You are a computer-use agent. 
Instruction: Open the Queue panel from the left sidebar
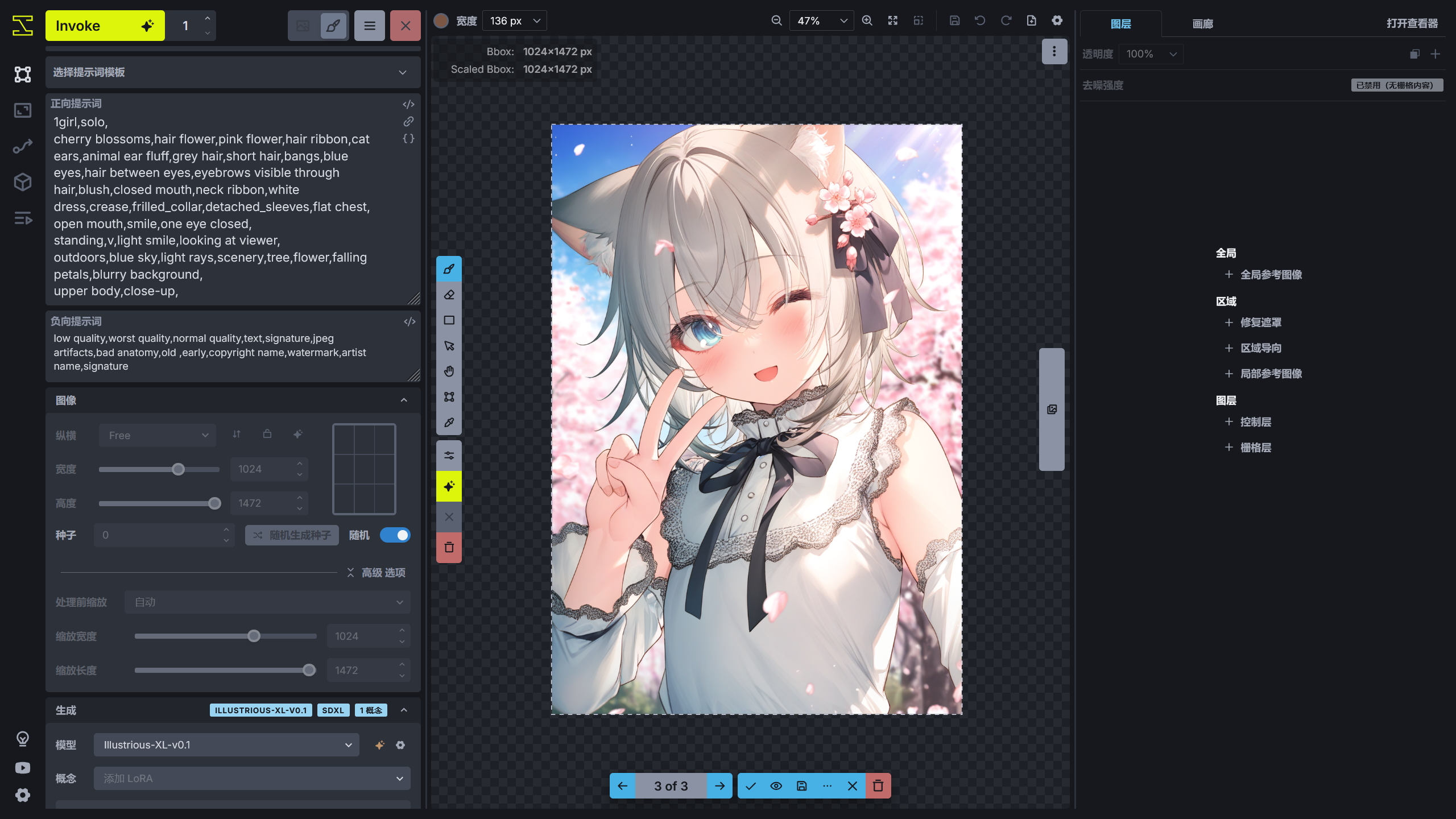pos(23,219)
